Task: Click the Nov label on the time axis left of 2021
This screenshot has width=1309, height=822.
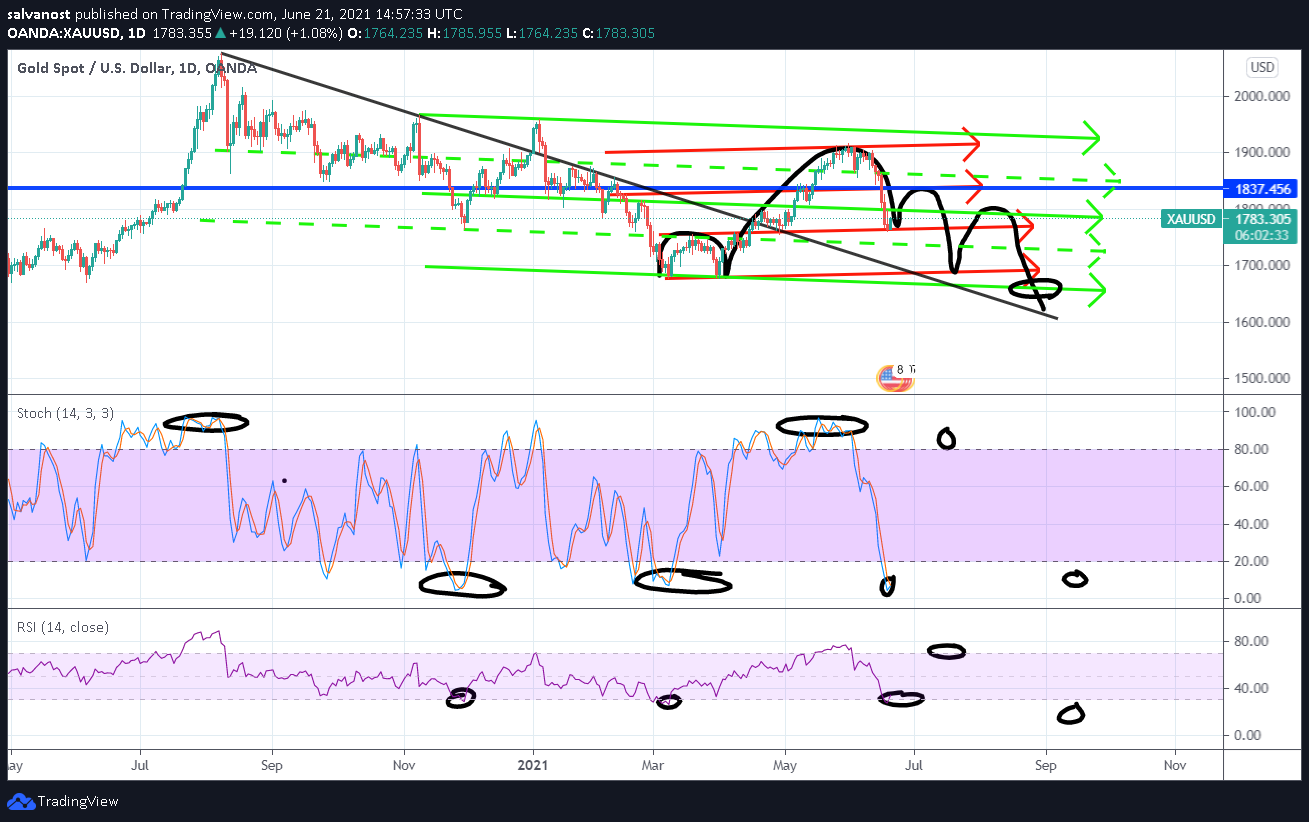Action: coord(404,765)
